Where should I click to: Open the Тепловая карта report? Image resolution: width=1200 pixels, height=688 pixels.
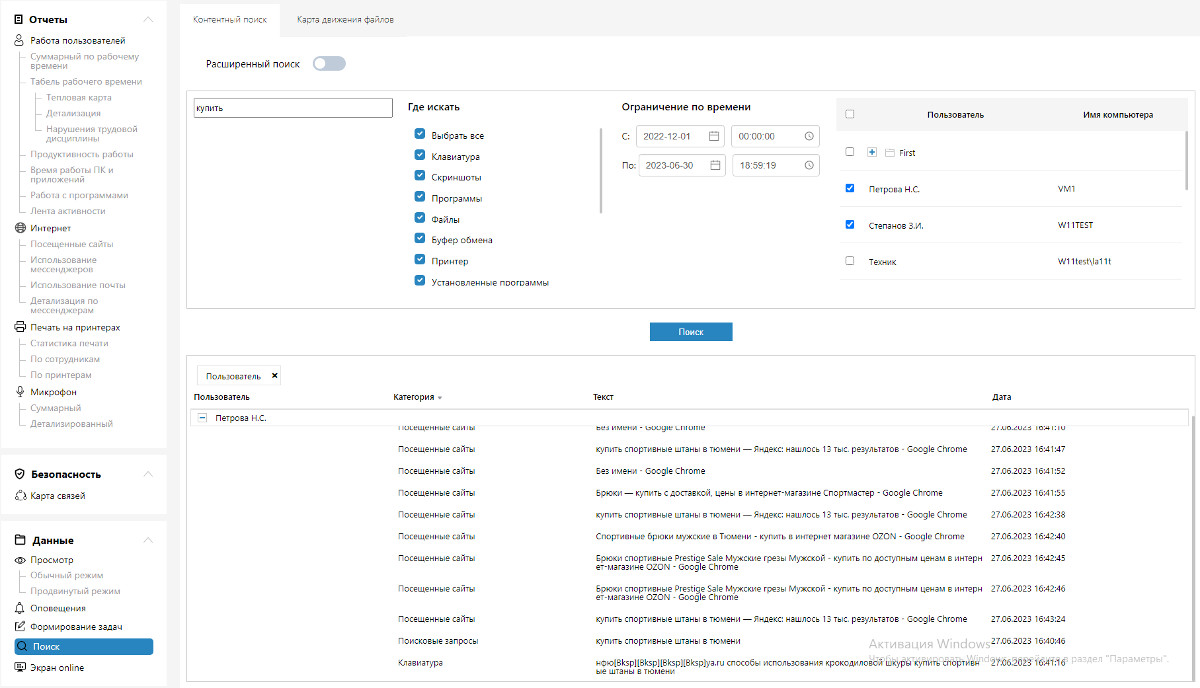(79, 98)
